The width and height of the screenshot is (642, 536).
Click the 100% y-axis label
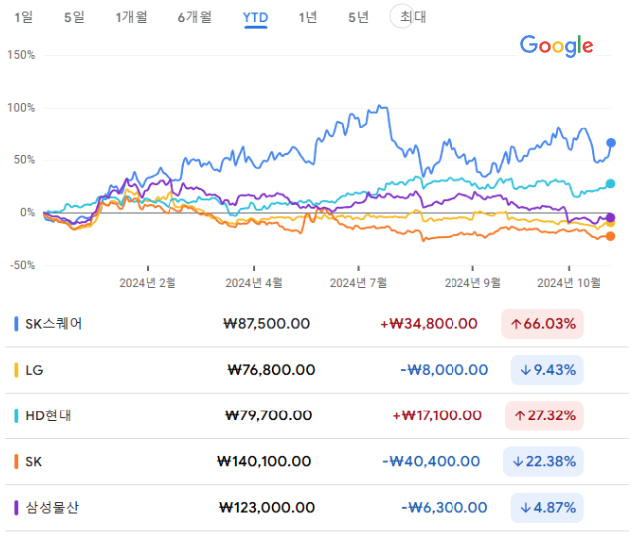pos(21,108)
